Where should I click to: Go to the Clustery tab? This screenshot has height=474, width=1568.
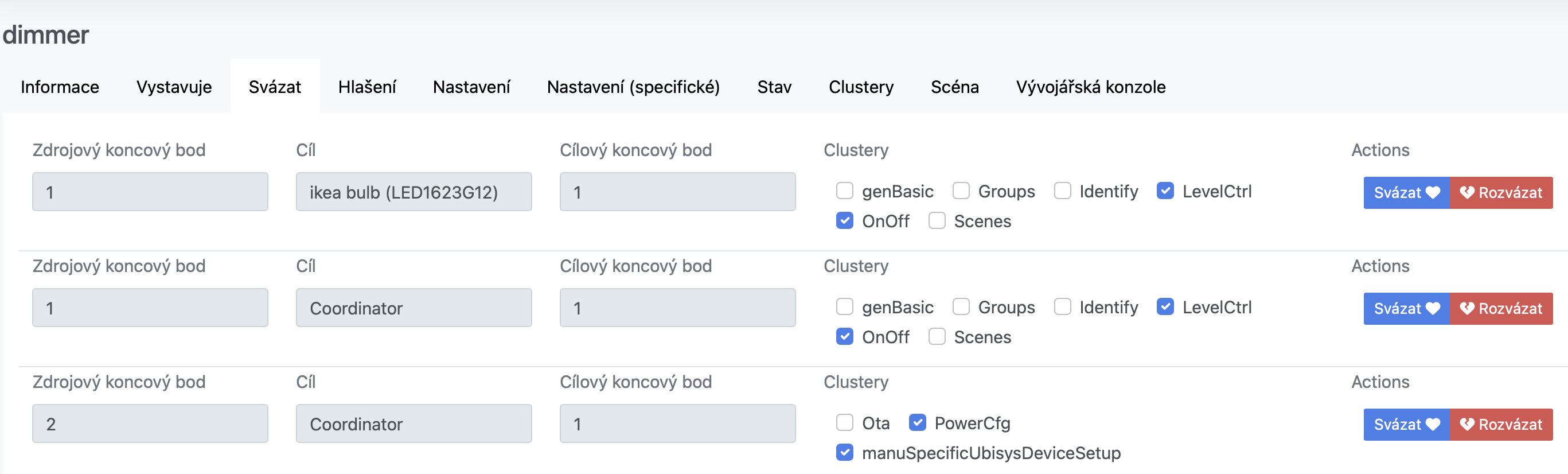click(x=861, y=87)
